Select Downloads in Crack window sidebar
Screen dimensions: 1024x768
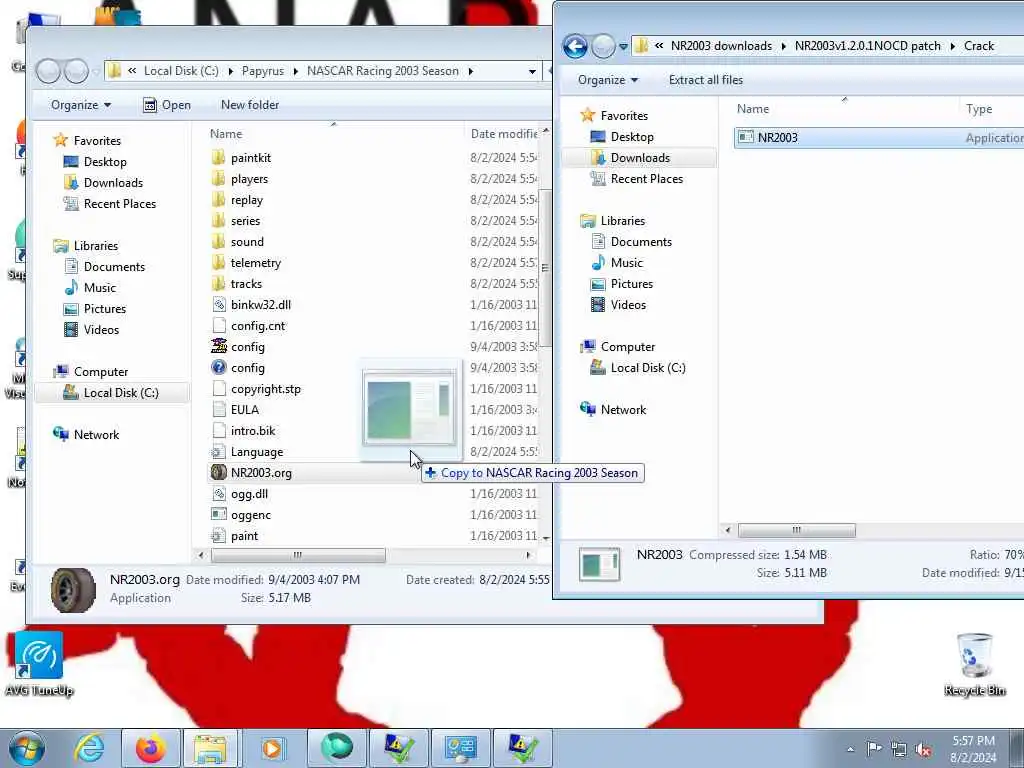coord(640,158)
